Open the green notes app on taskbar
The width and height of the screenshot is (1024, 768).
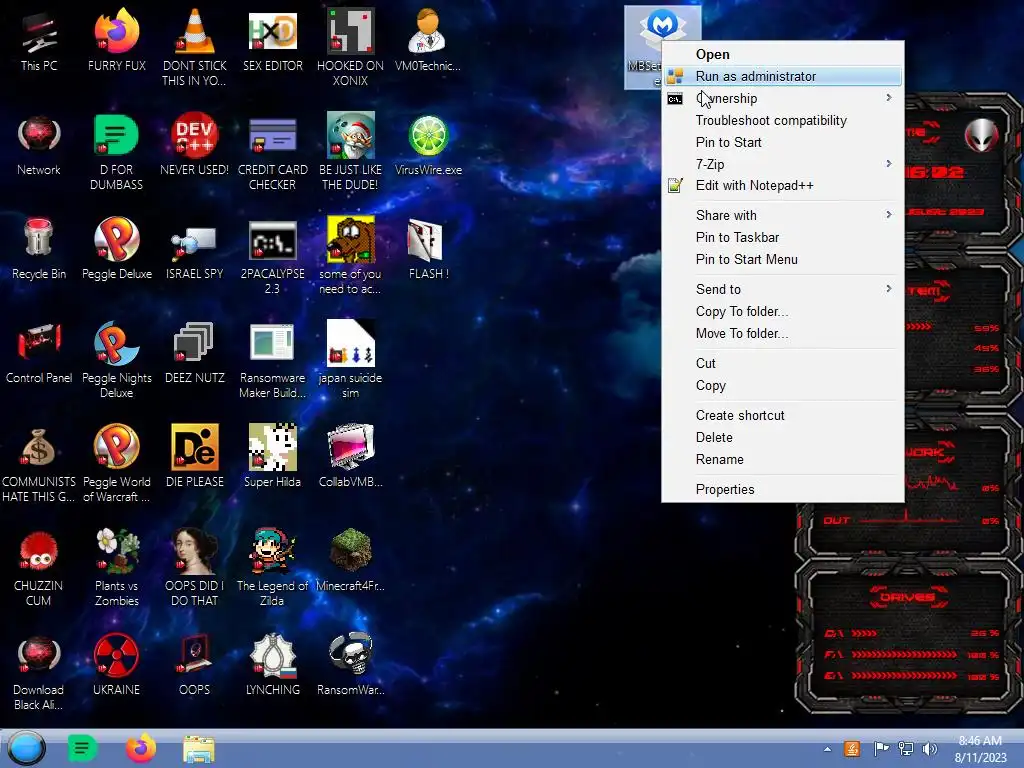click(x=82, y=748)
